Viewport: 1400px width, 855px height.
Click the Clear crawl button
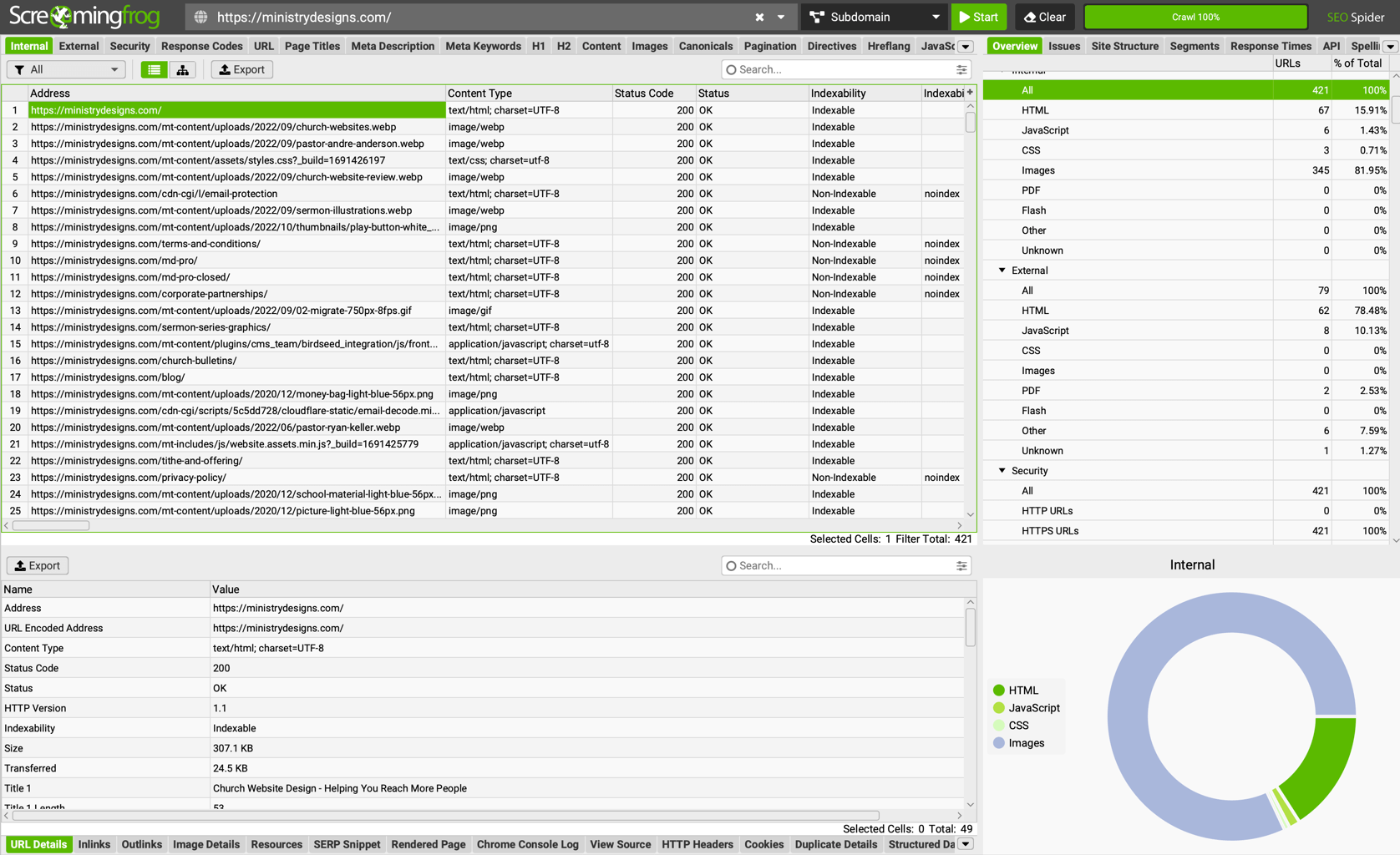pos(1044,17)
